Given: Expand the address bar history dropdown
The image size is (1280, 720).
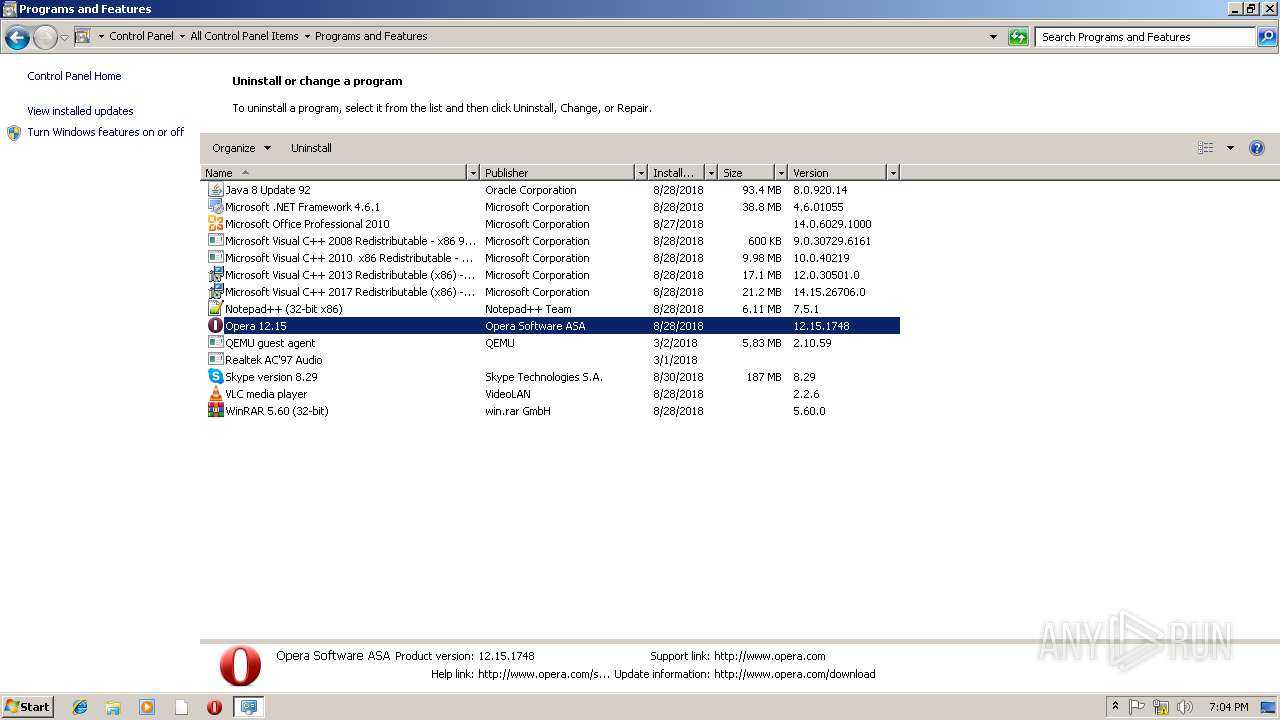Looking at the screenshot, I should [x=993, y=37].
